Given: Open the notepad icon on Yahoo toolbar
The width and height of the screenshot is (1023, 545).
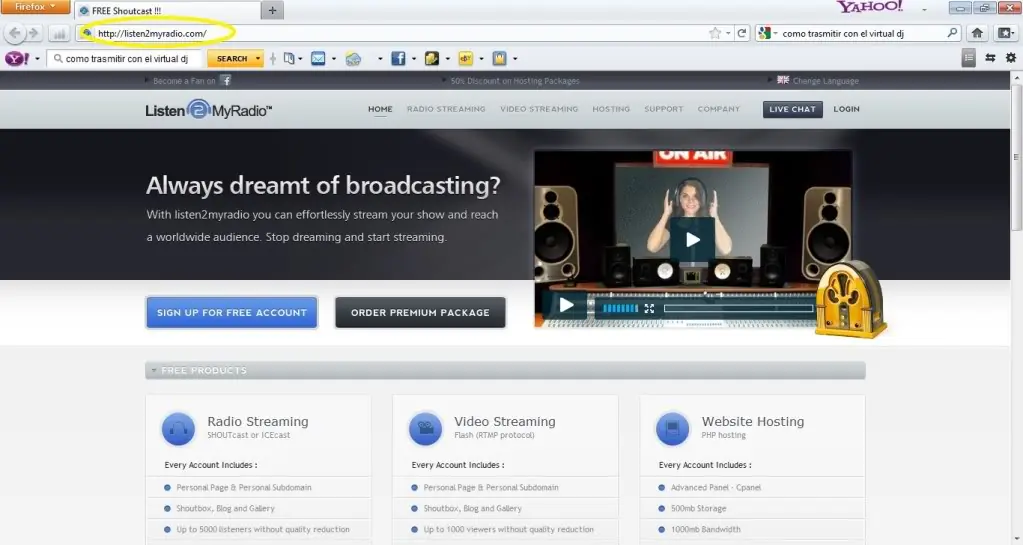Looking at the screenshot, I should tap(431, 59).
